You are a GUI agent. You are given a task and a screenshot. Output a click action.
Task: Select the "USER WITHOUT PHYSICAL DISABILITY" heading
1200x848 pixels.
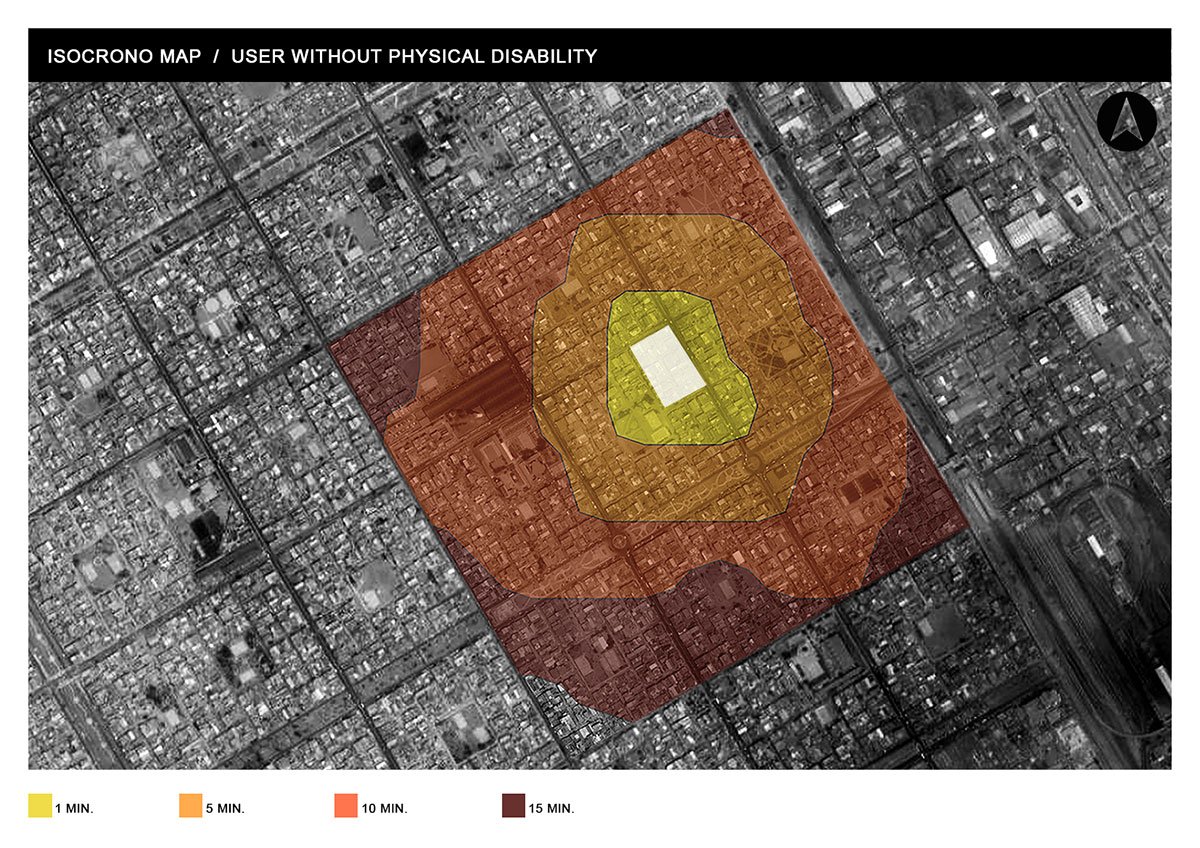coord(414,56)
